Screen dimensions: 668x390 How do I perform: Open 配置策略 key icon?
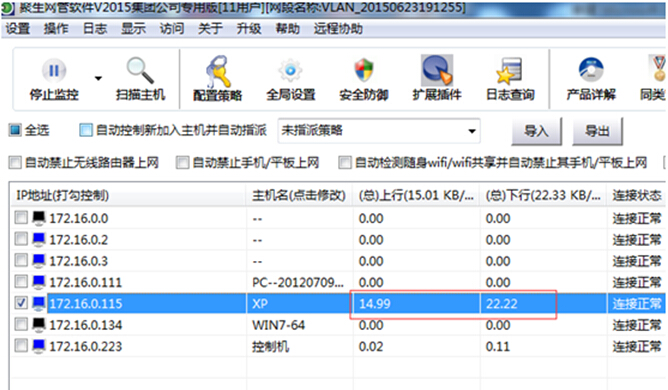(x=218, y=71)
